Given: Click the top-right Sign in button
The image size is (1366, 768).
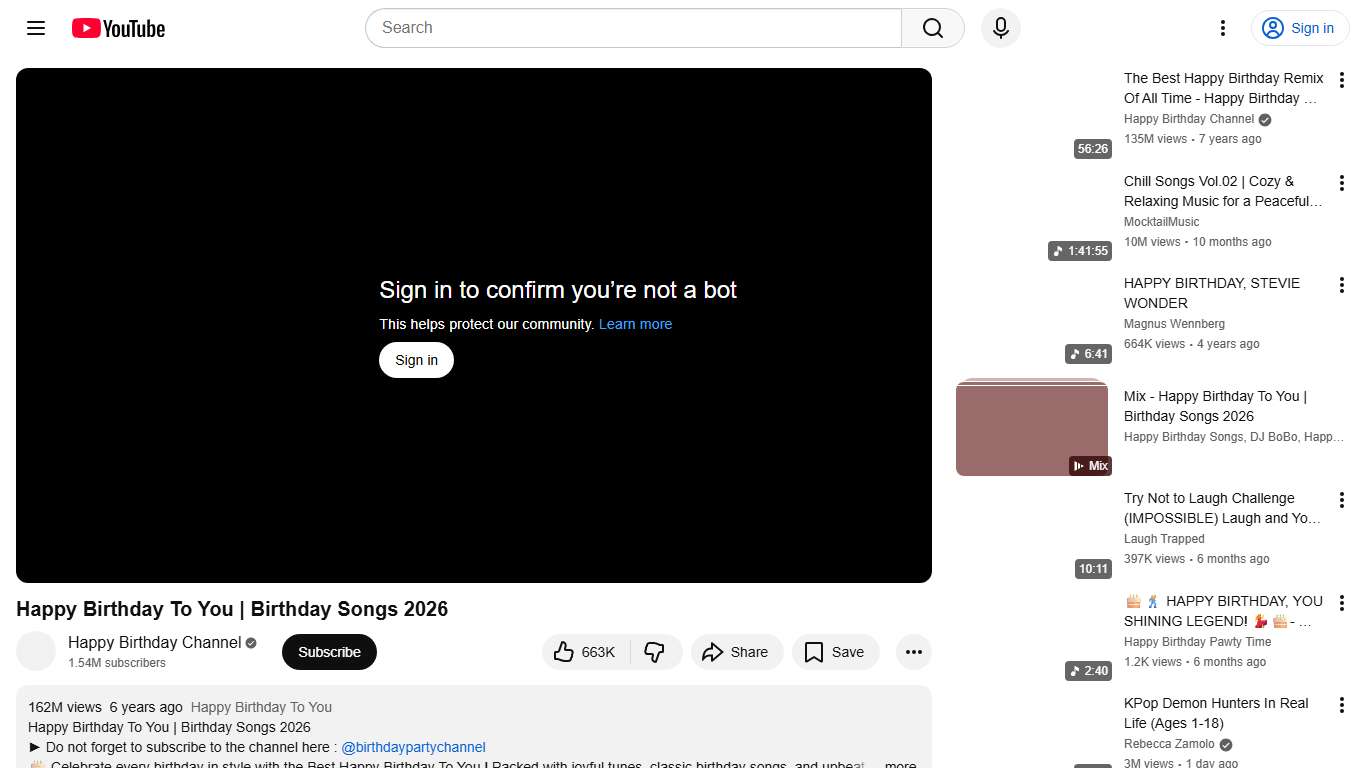Looking at the screenshot, I should (1299, 28).
